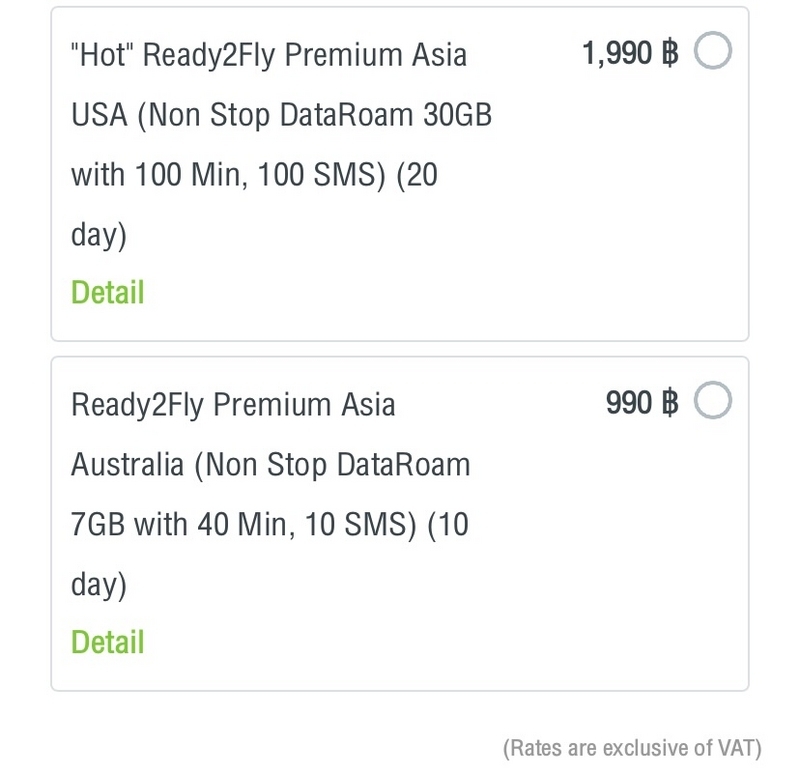
Task: Click the "Hot" Ready2Fly Premium Asia title
Action: (x=269, y=55)
